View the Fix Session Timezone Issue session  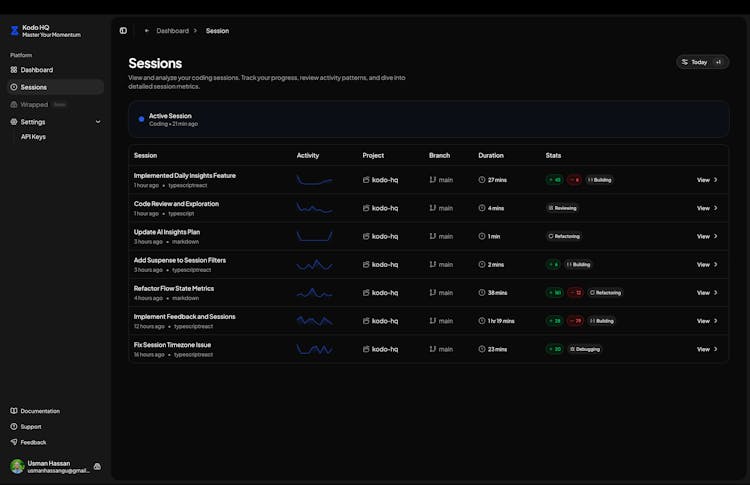click(707, 349)
